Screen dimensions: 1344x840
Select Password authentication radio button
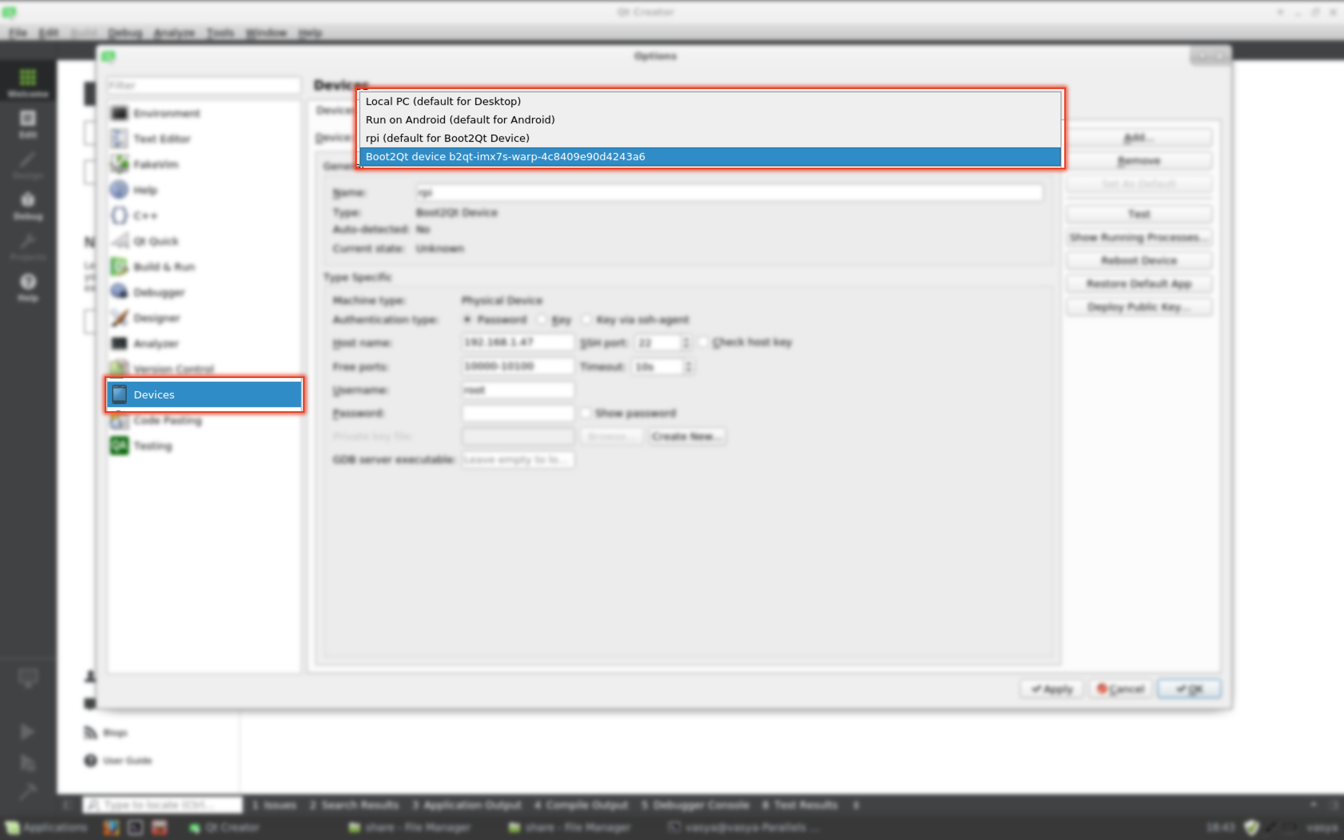[467, 320]
